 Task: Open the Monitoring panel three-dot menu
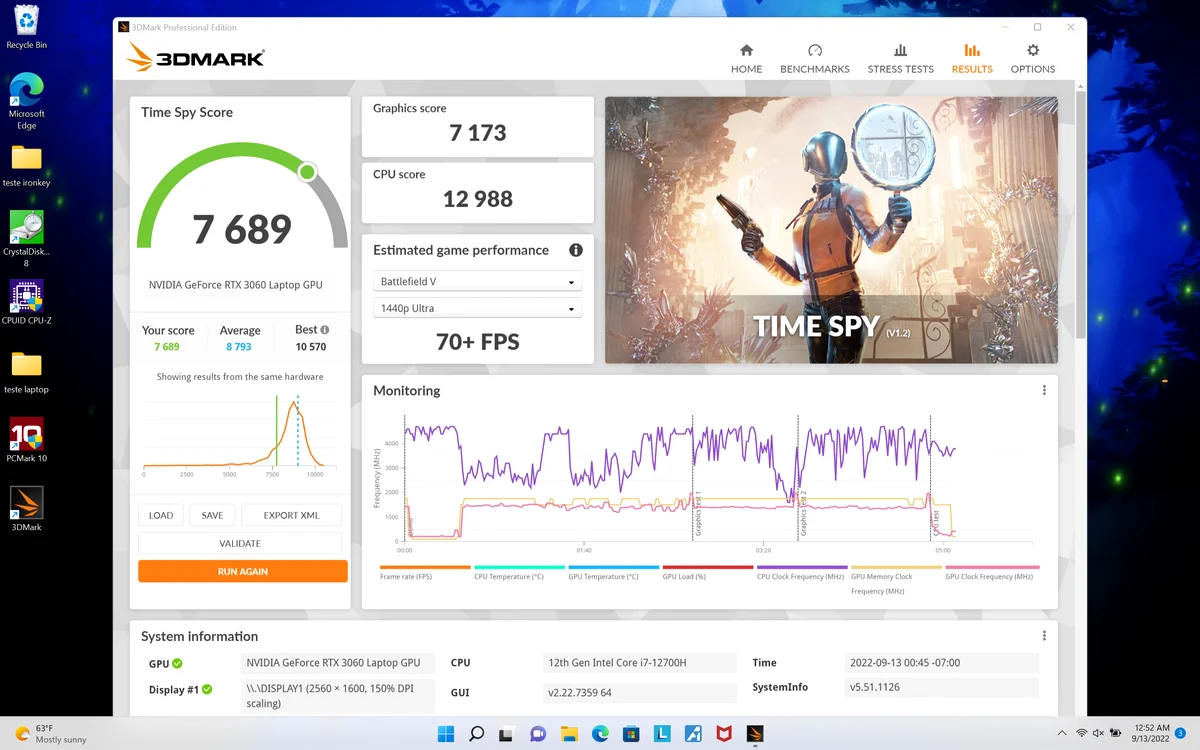pos(1044,390)
